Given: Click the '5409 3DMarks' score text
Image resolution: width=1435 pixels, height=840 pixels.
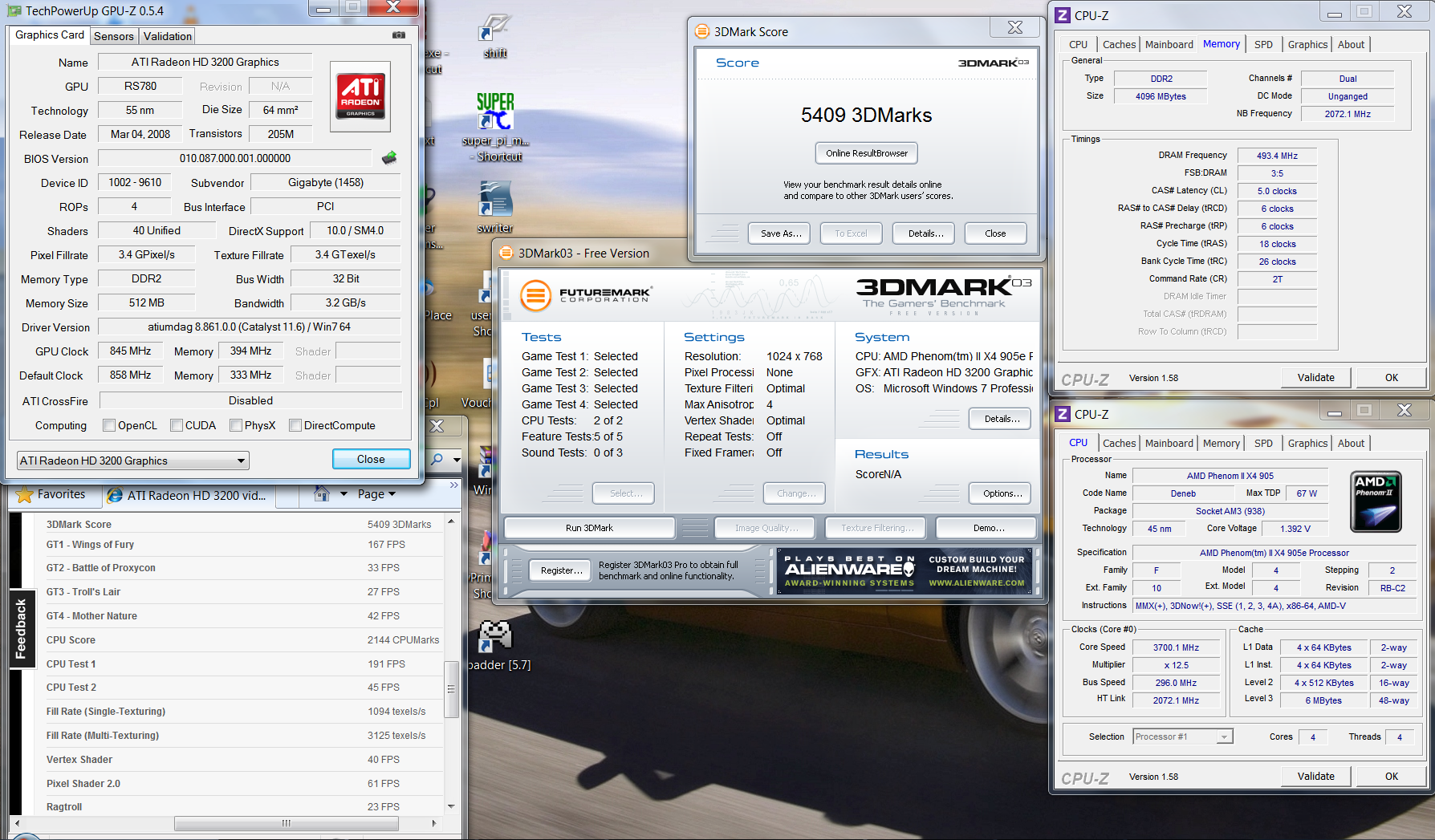Looking at the screenshot, I should pos(866,115).
